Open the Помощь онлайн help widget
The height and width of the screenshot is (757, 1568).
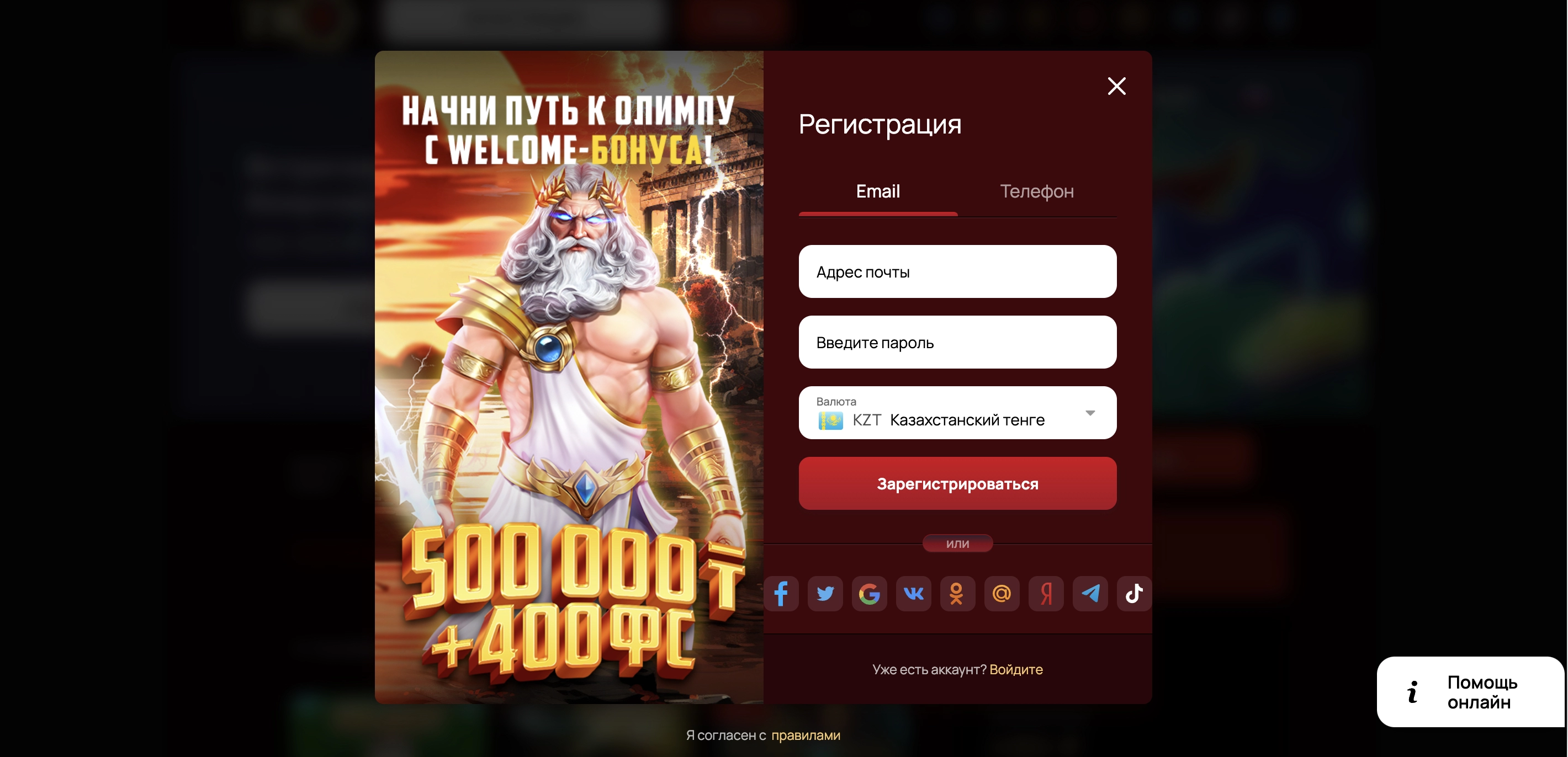coord(1470,692)
